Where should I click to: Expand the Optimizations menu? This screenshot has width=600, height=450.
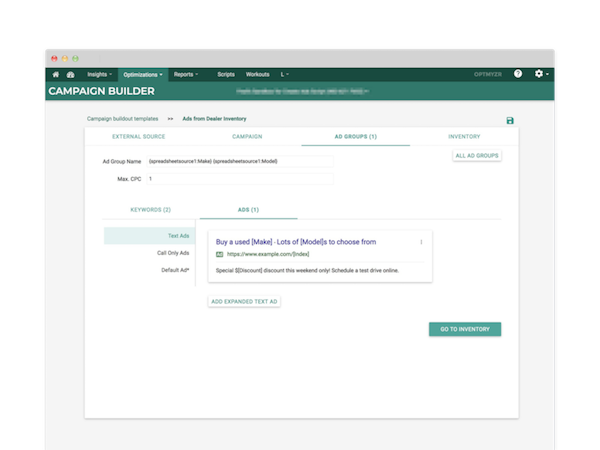[143, 75]
